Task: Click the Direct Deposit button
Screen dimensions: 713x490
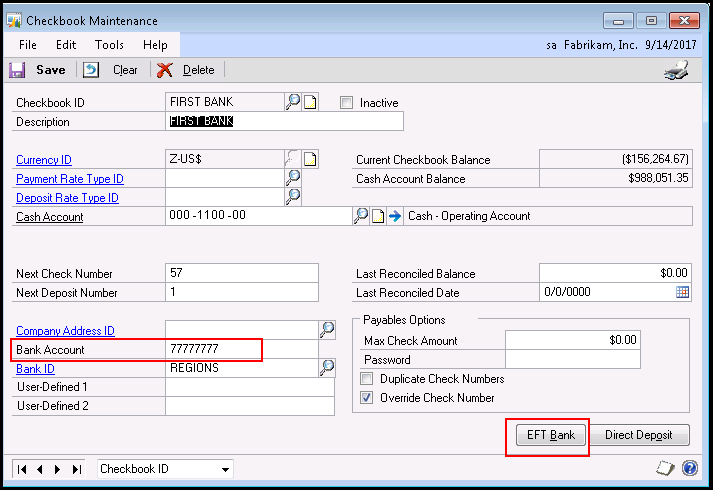Action: (x=638, y=435)
